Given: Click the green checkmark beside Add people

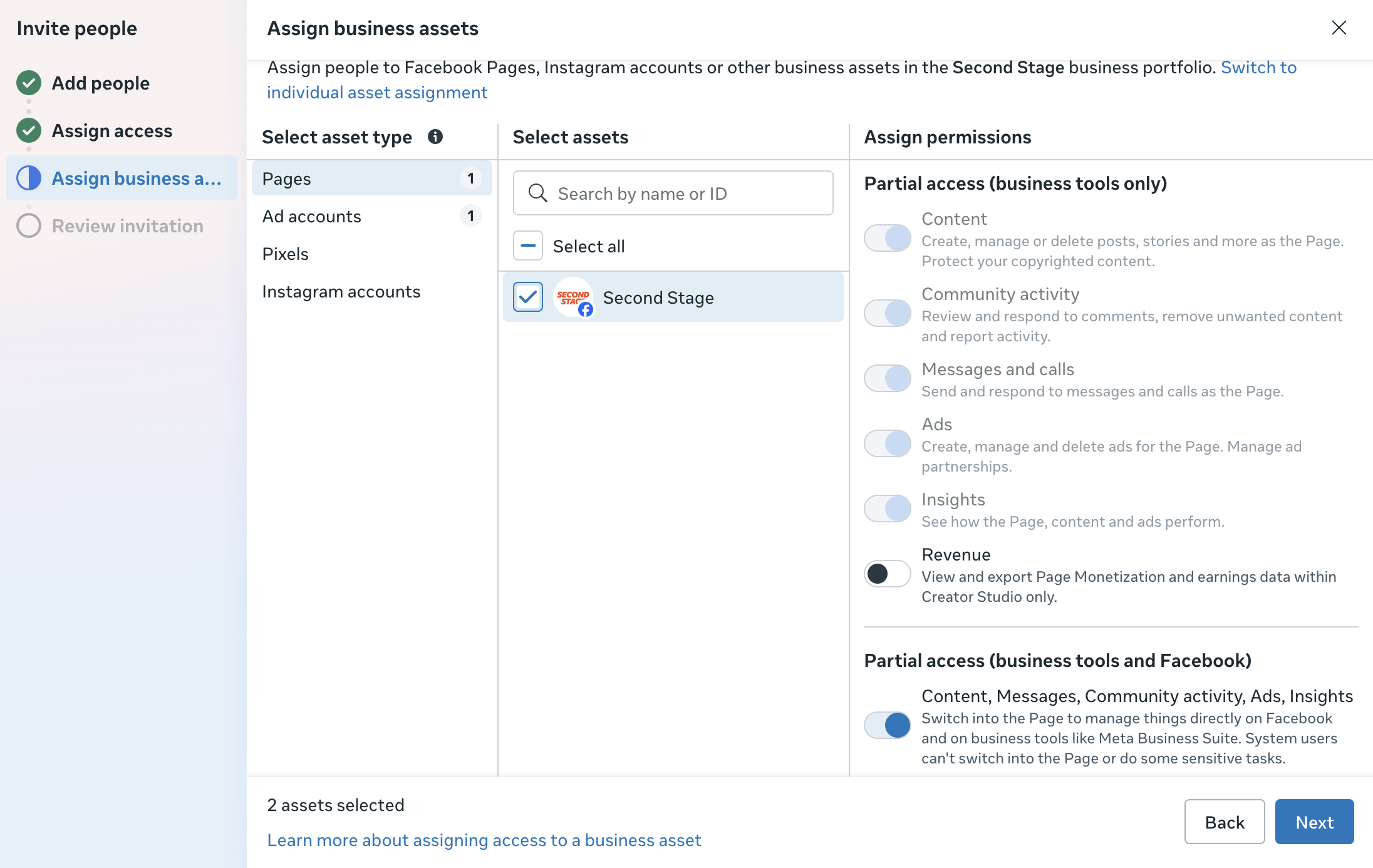Looking at the screenshot, I should (x=29, y=83).
